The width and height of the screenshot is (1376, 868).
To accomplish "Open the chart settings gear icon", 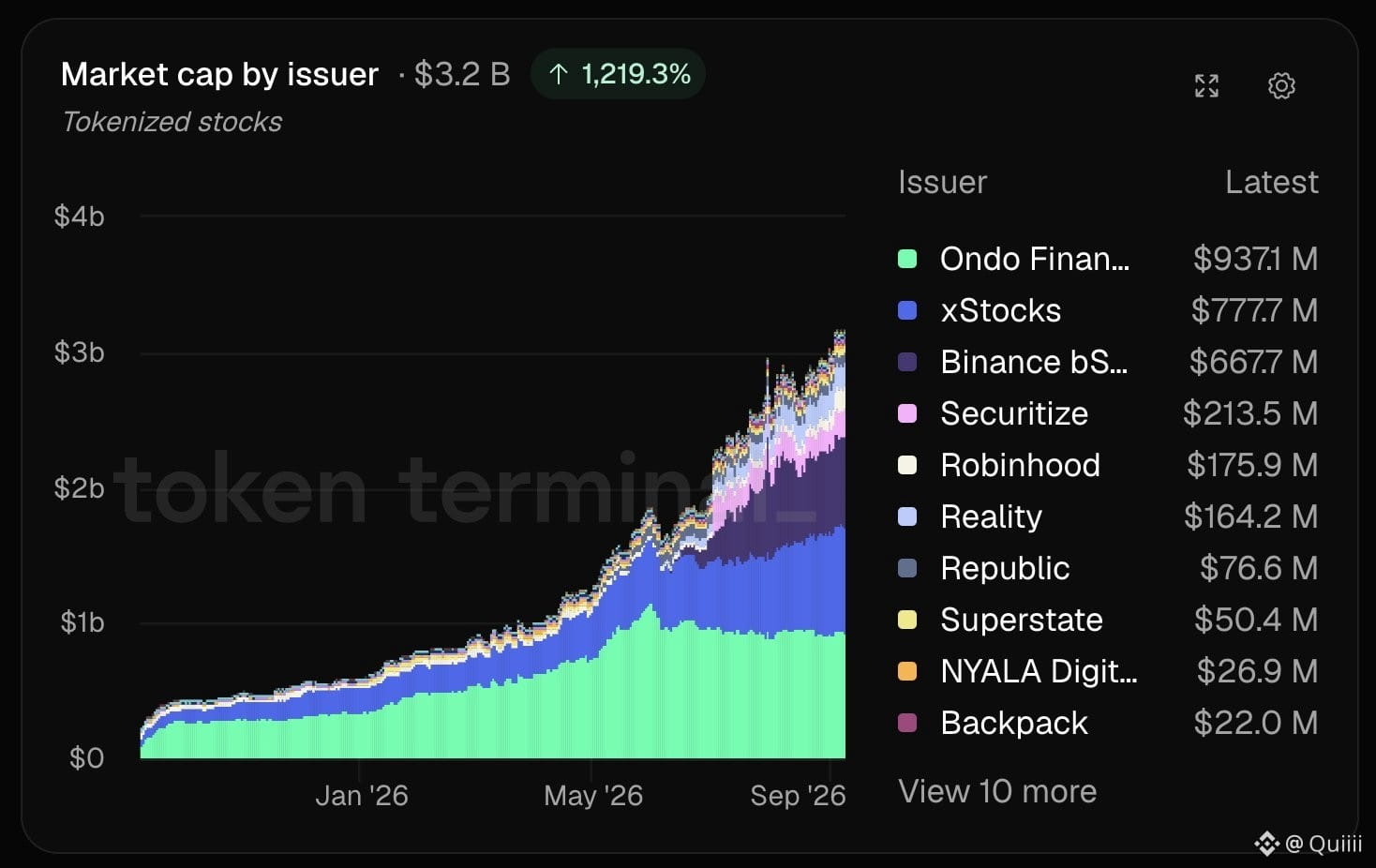I will pyautogui.click(x=1281, y=86).
